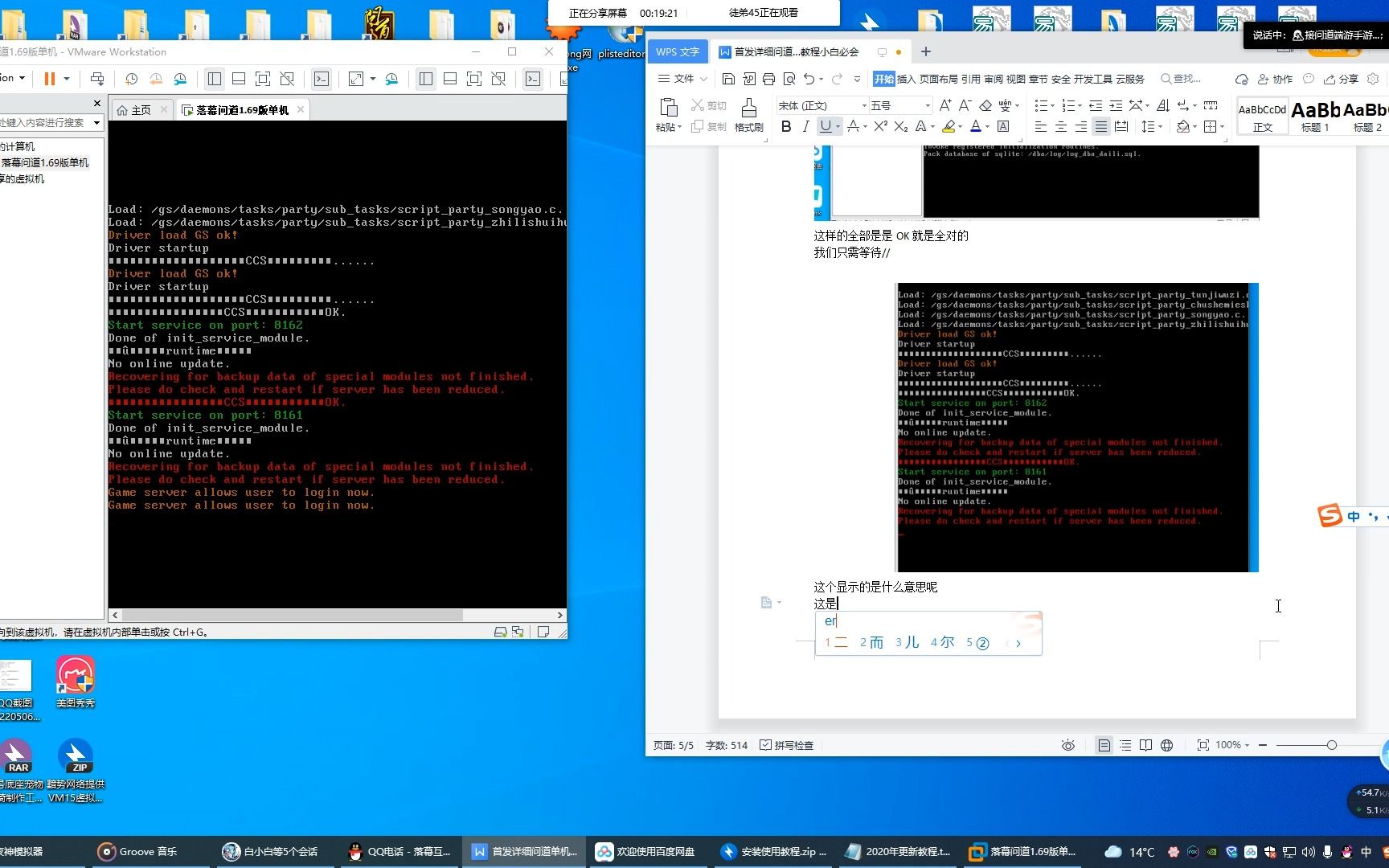This screenshot has height=868, width=1389.
Task: Click the 查找 search field in WPS
Action: click(1182, 79)
